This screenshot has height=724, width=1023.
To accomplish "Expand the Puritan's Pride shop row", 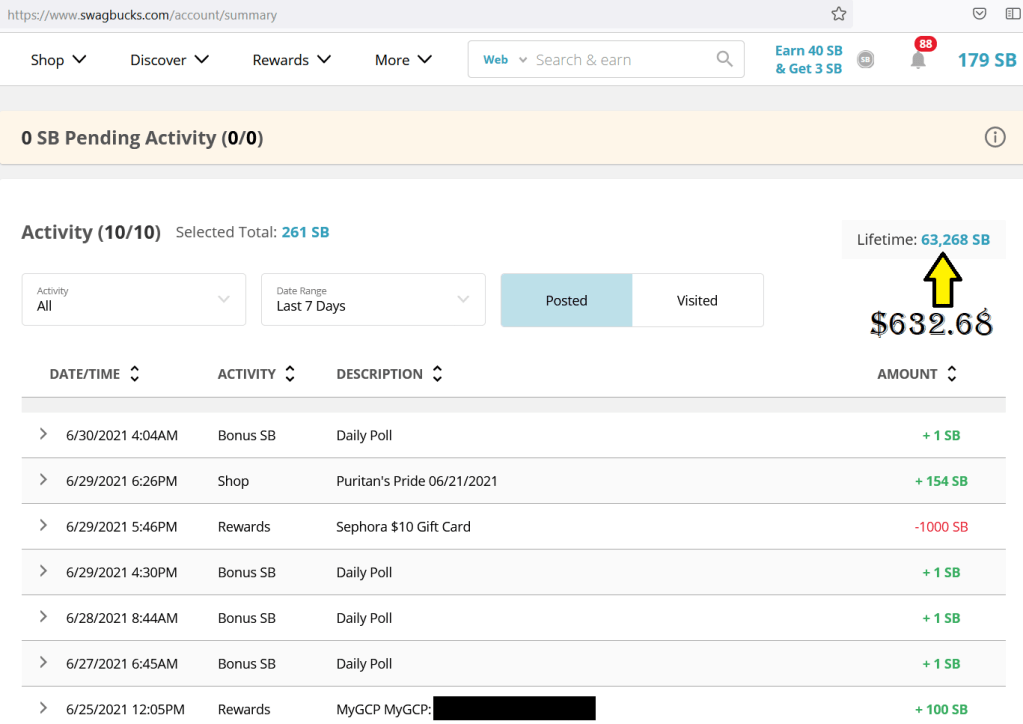I will click(43, 480).
